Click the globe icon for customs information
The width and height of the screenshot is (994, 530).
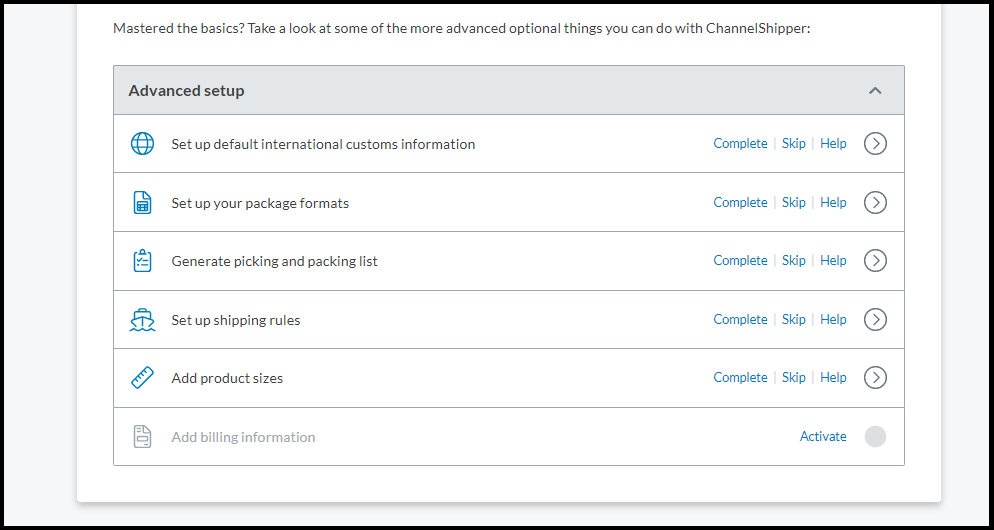(x=142, y=144)
